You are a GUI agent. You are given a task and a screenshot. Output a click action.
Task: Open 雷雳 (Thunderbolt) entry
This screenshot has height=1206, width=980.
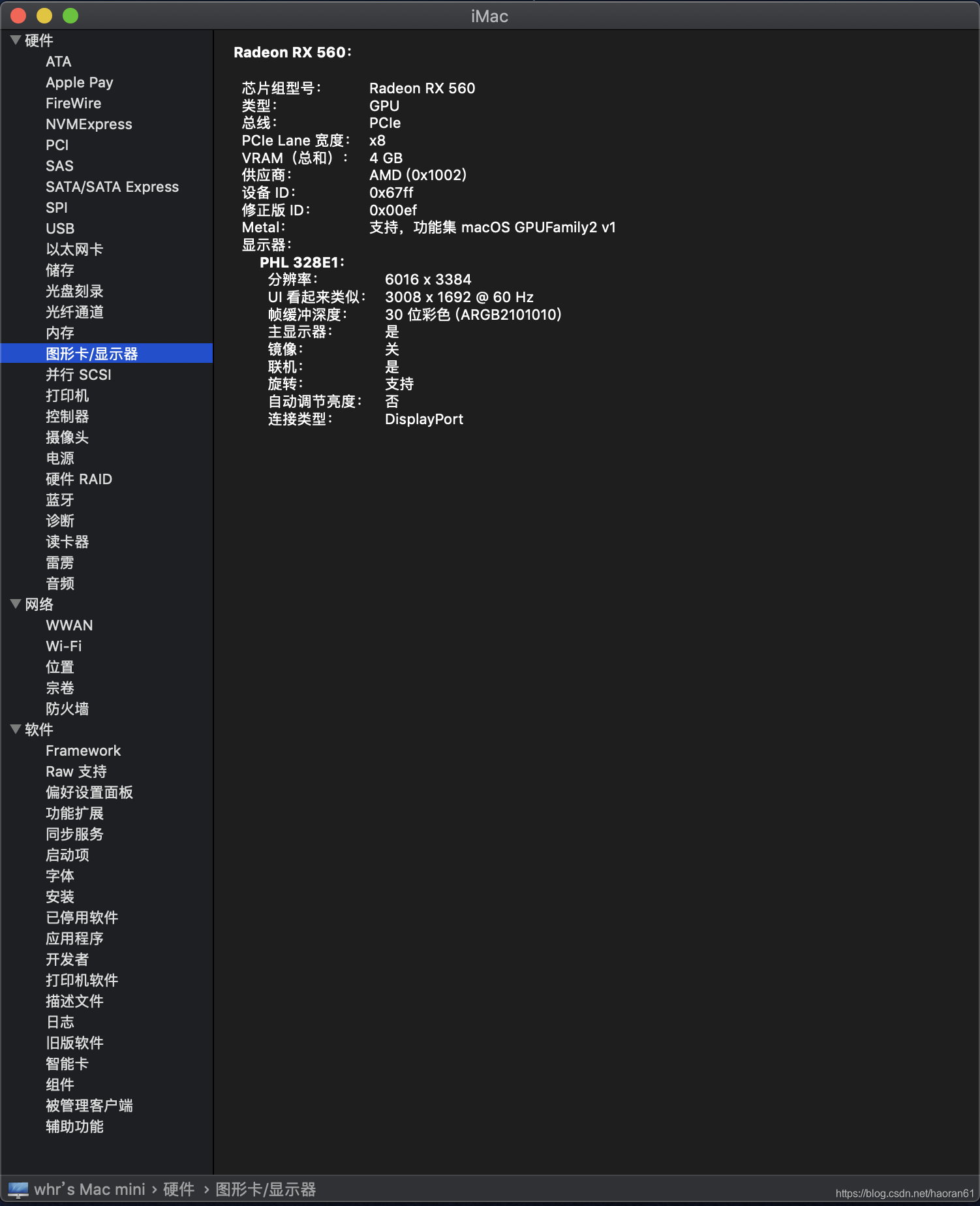click(x=60, y=563)
